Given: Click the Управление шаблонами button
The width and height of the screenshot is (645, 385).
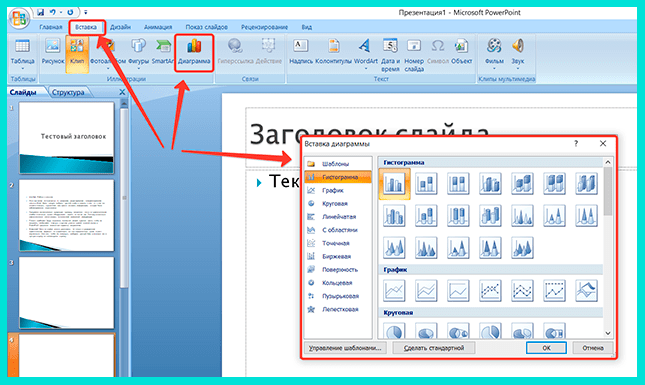Looking at the screenshot, I should point(345,348).
